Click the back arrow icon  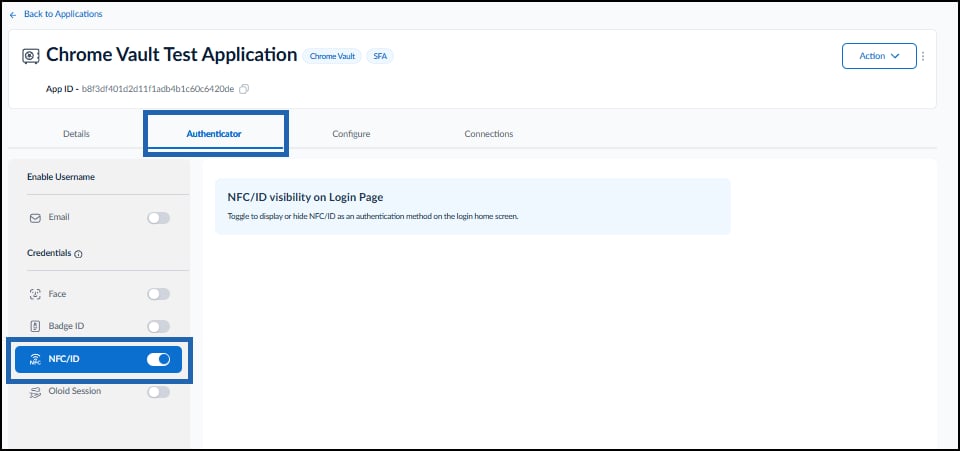[13, 14]
